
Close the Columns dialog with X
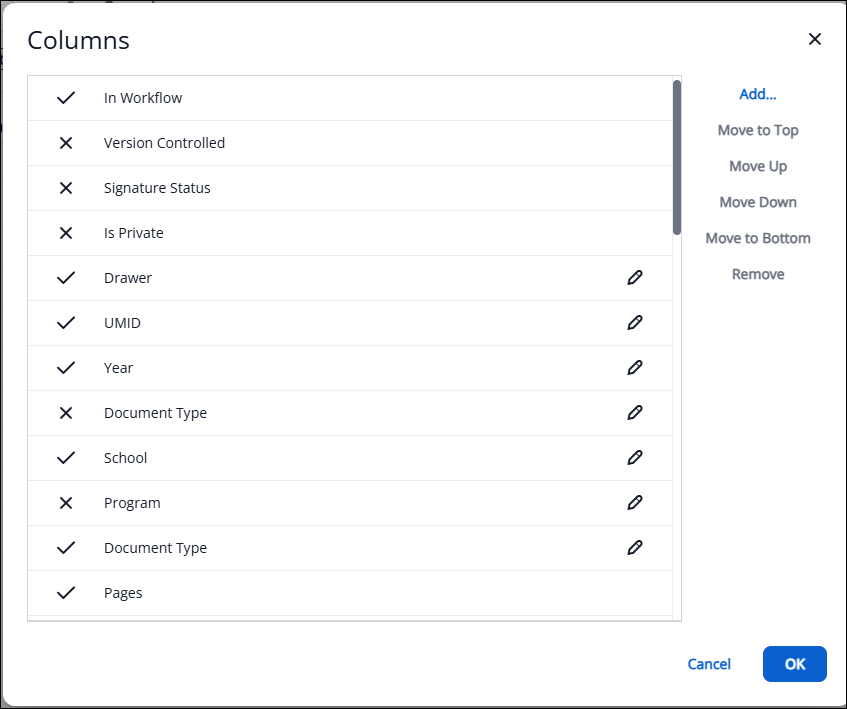[815, 39]
